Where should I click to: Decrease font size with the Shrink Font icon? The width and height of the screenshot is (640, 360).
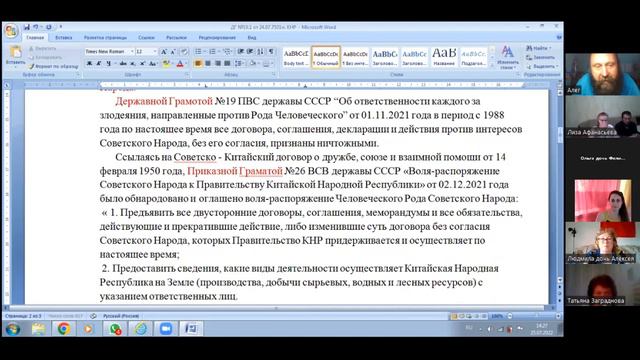173,51
